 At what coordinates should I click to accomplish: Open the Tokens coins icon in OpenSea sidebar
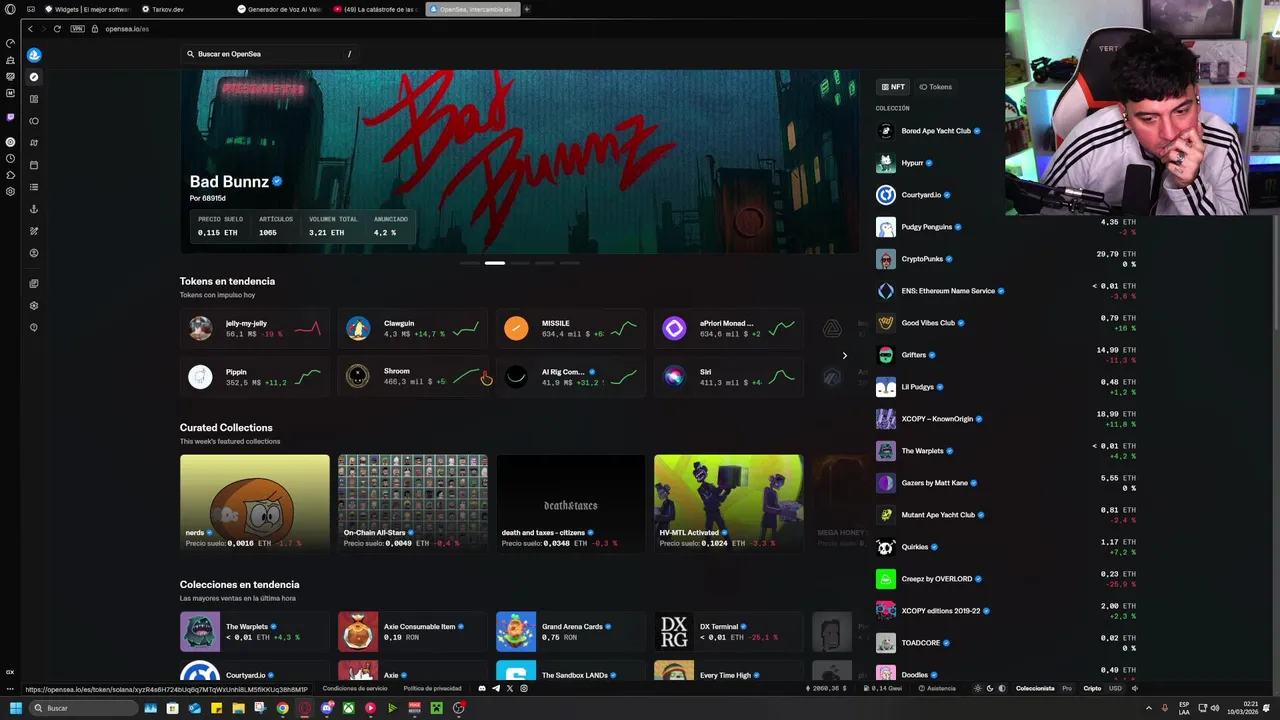click(x=34, y=121)
